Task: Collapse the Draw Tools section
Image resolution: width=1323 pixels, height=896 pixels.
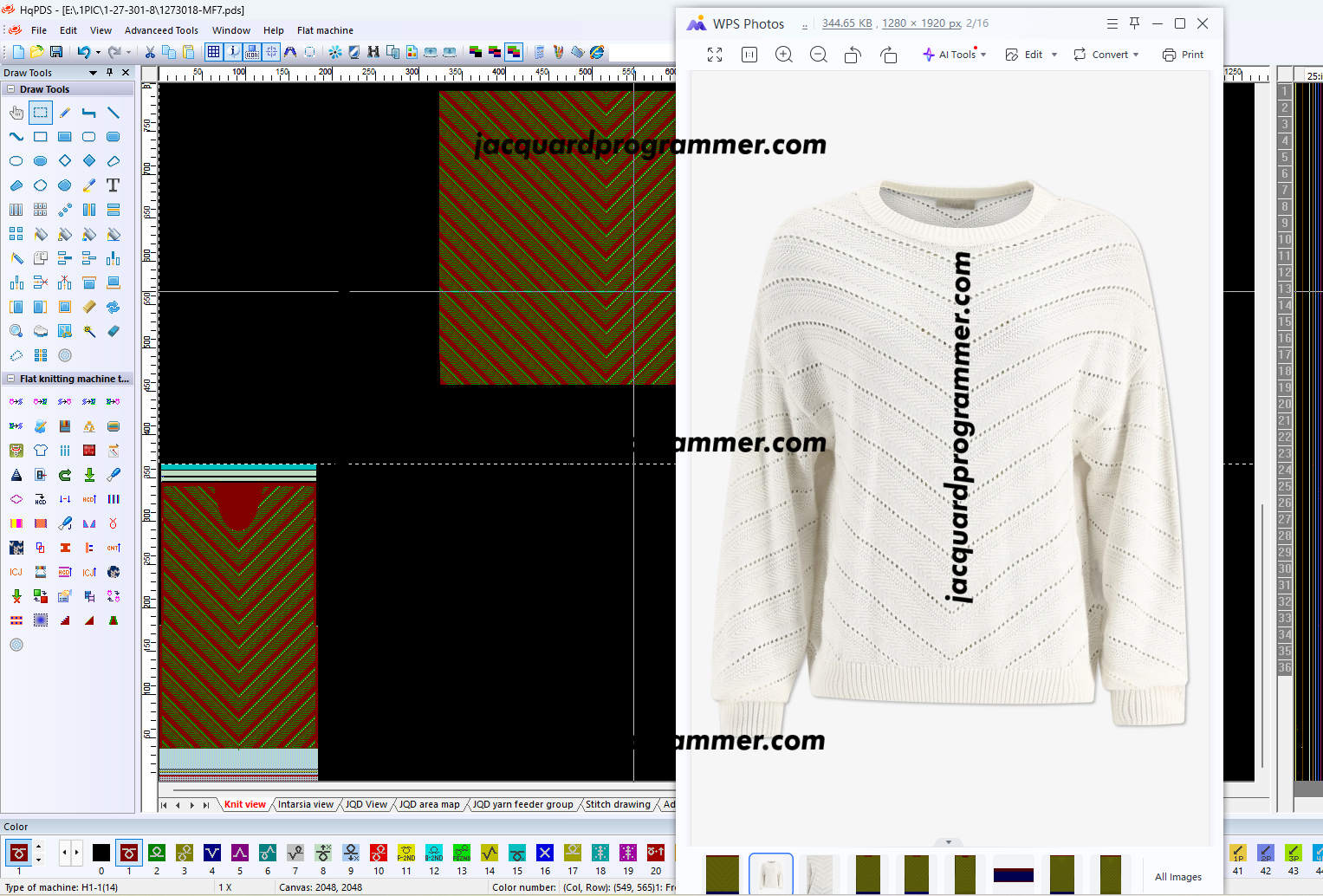Action: [10, 89]
